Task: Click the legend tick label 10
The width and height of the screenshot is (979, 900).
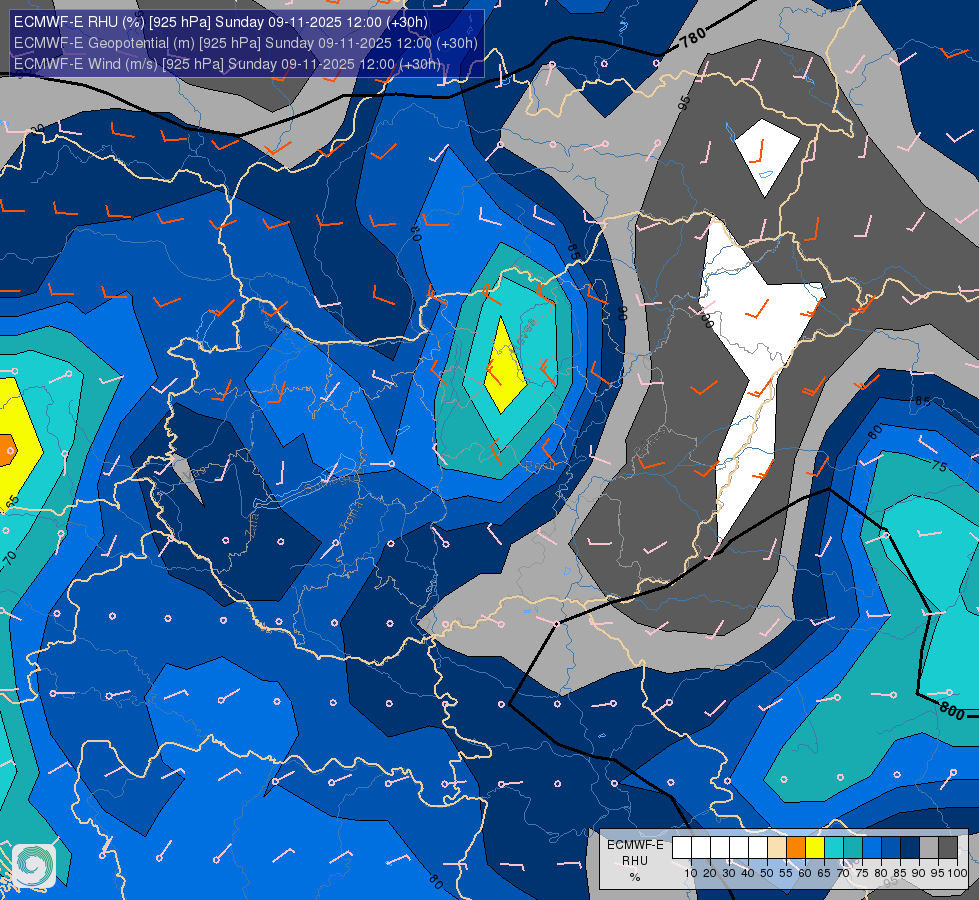Action: tap(691, 873)
